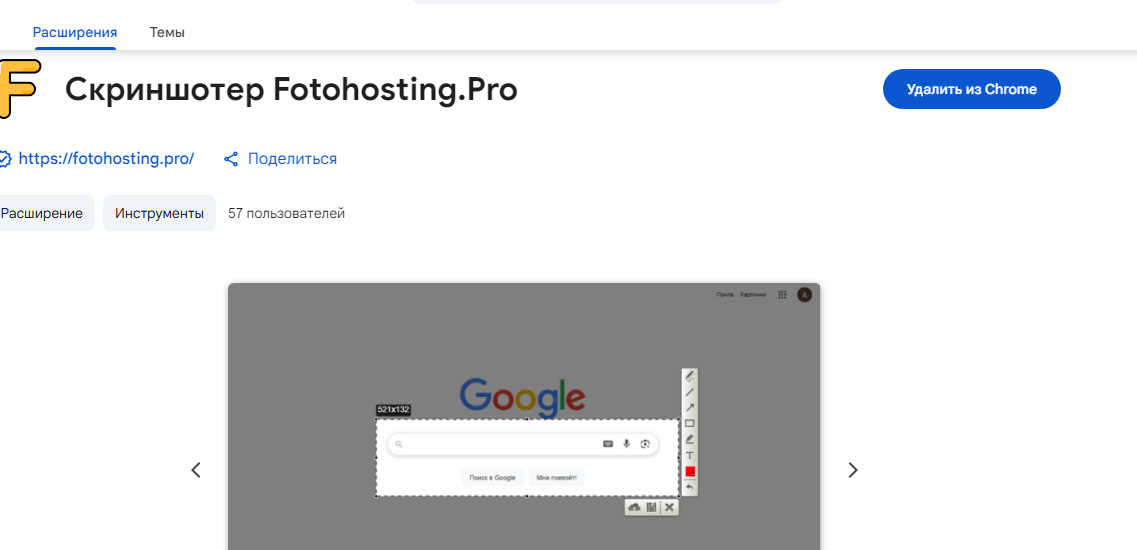Show the next preview slide
Screen dimensions: 1137x550
[853, 470]
